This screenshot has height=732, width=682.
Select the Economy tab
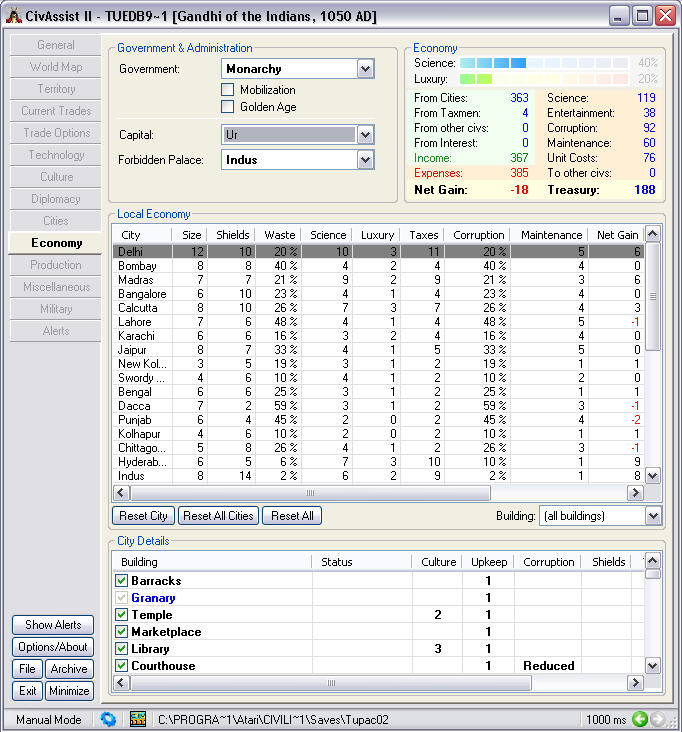click(56, 243)
